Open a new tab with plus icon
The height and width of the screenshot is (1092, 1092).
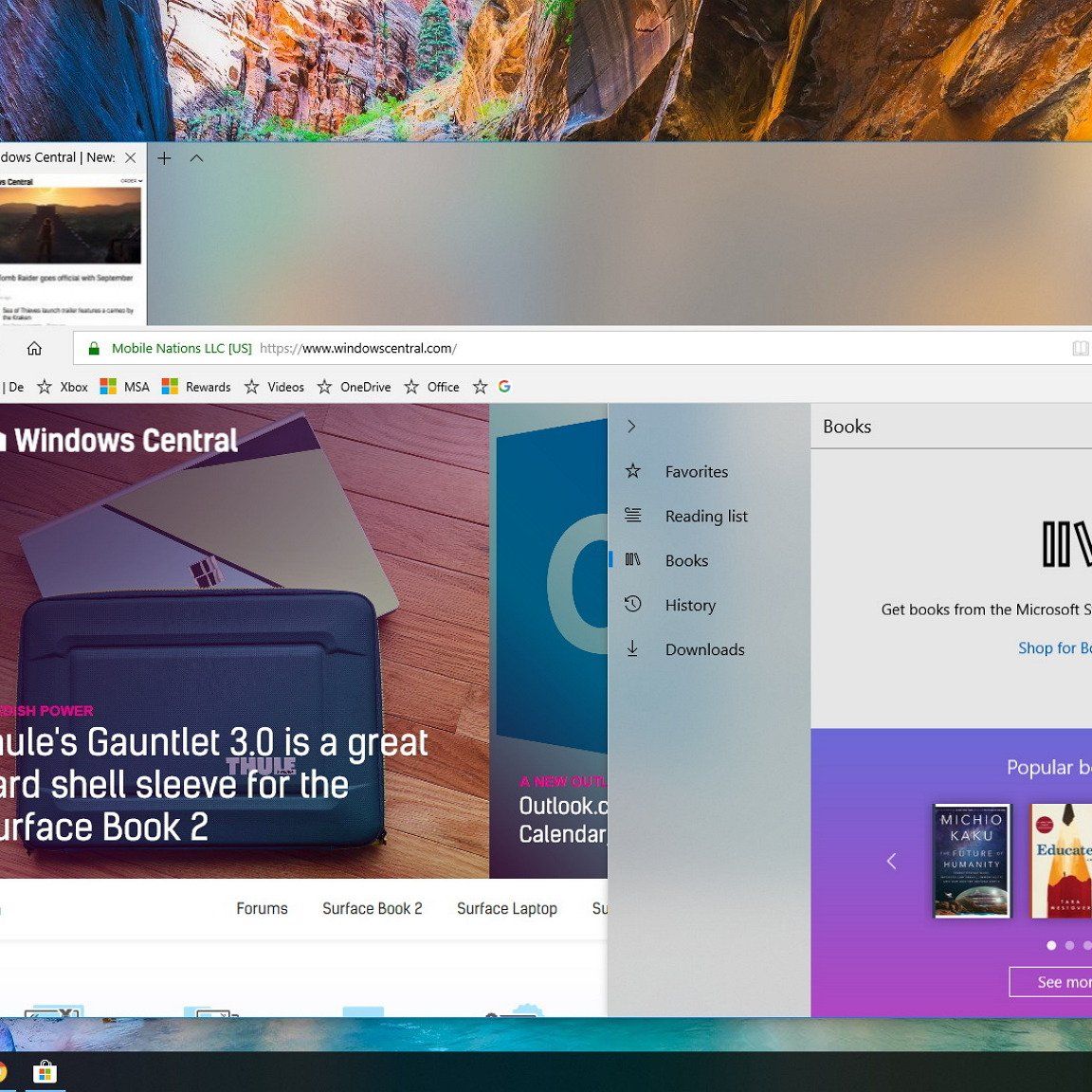(x=164, y=158)
